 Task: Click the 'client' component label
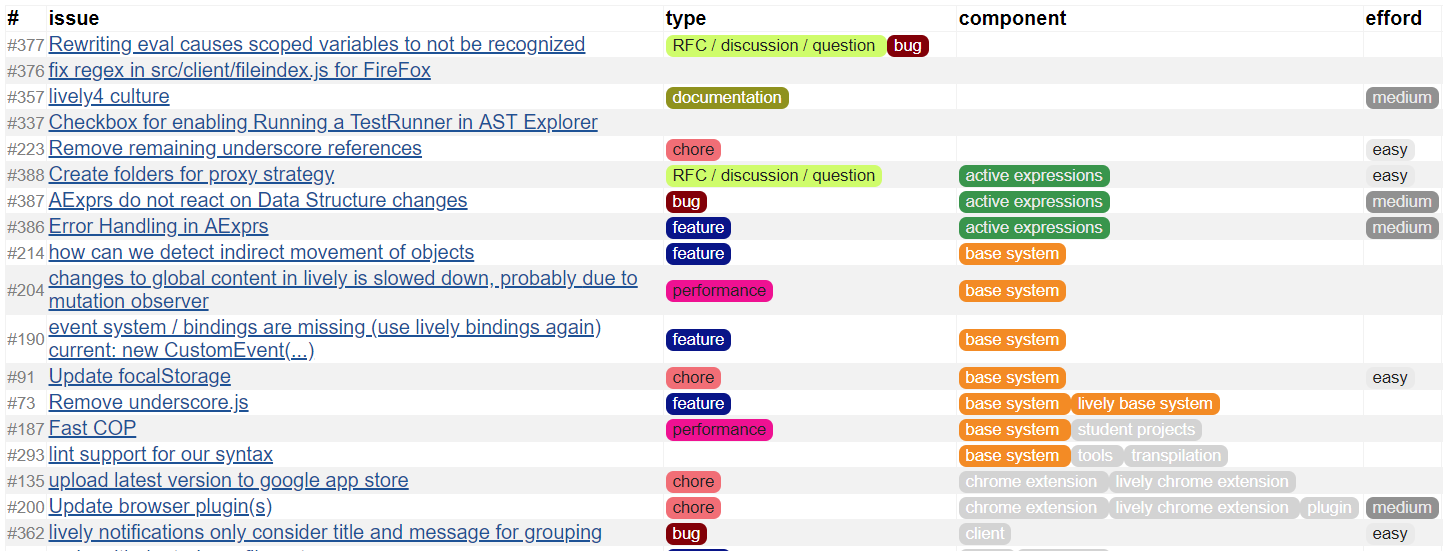pos(985,534)
